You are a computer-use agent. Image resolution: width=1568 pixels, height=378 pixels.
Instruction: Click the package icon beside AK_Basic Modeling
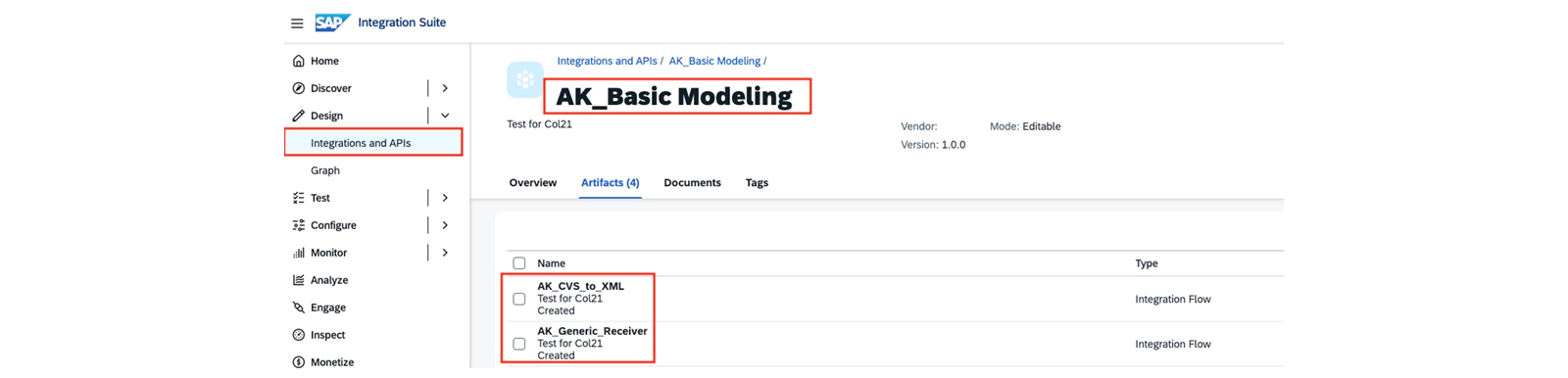[525, 79]
